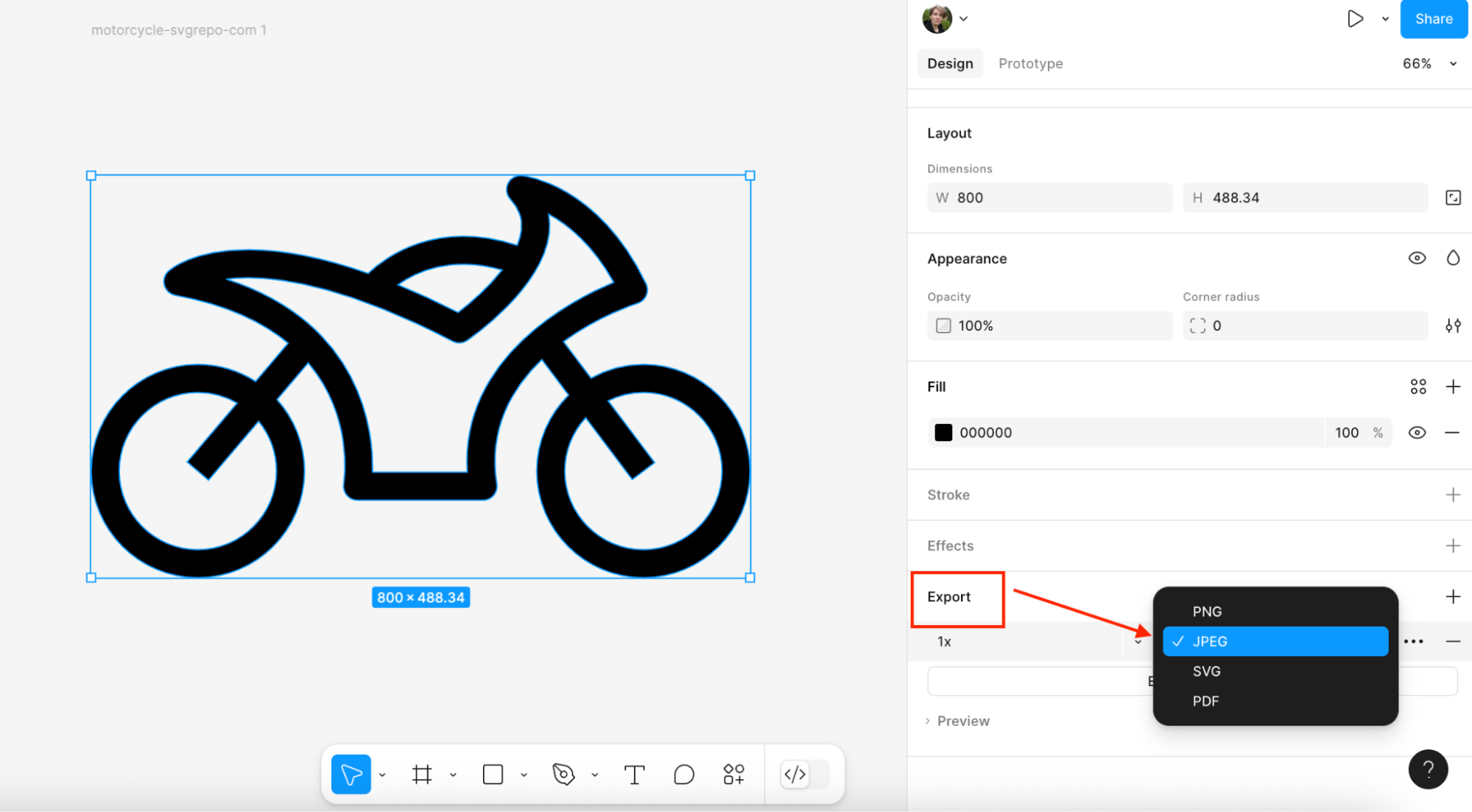The height and width of the screenshot is (812, 1472).
Task: Click the black fill color swatch
Action: click(x=943, y=433)
